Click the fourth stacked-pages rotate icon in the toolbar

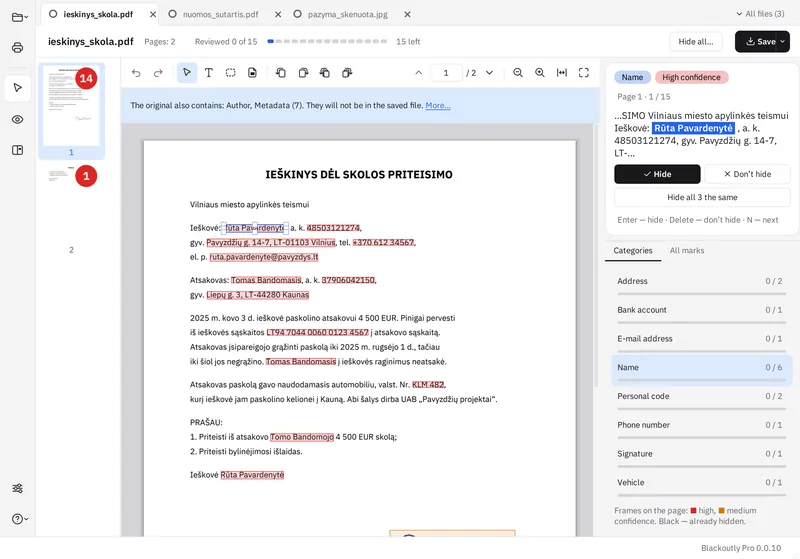[347, 73]
